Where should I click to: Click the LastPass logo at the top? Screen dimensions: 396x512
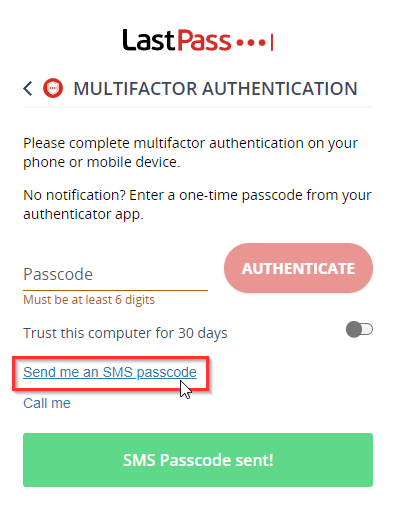198,40
